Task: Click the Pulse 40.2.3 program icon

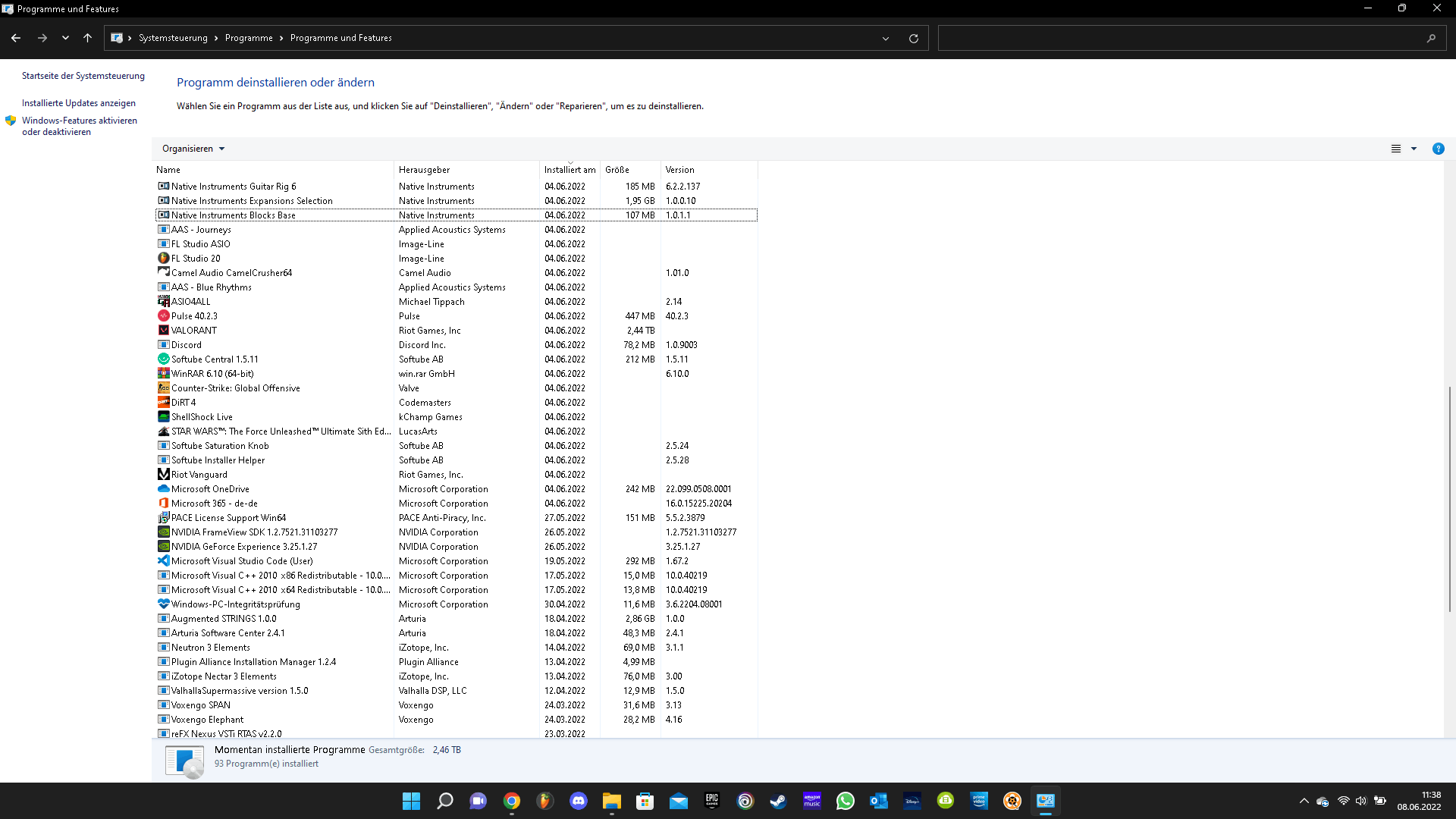Action: pos(163,316)
